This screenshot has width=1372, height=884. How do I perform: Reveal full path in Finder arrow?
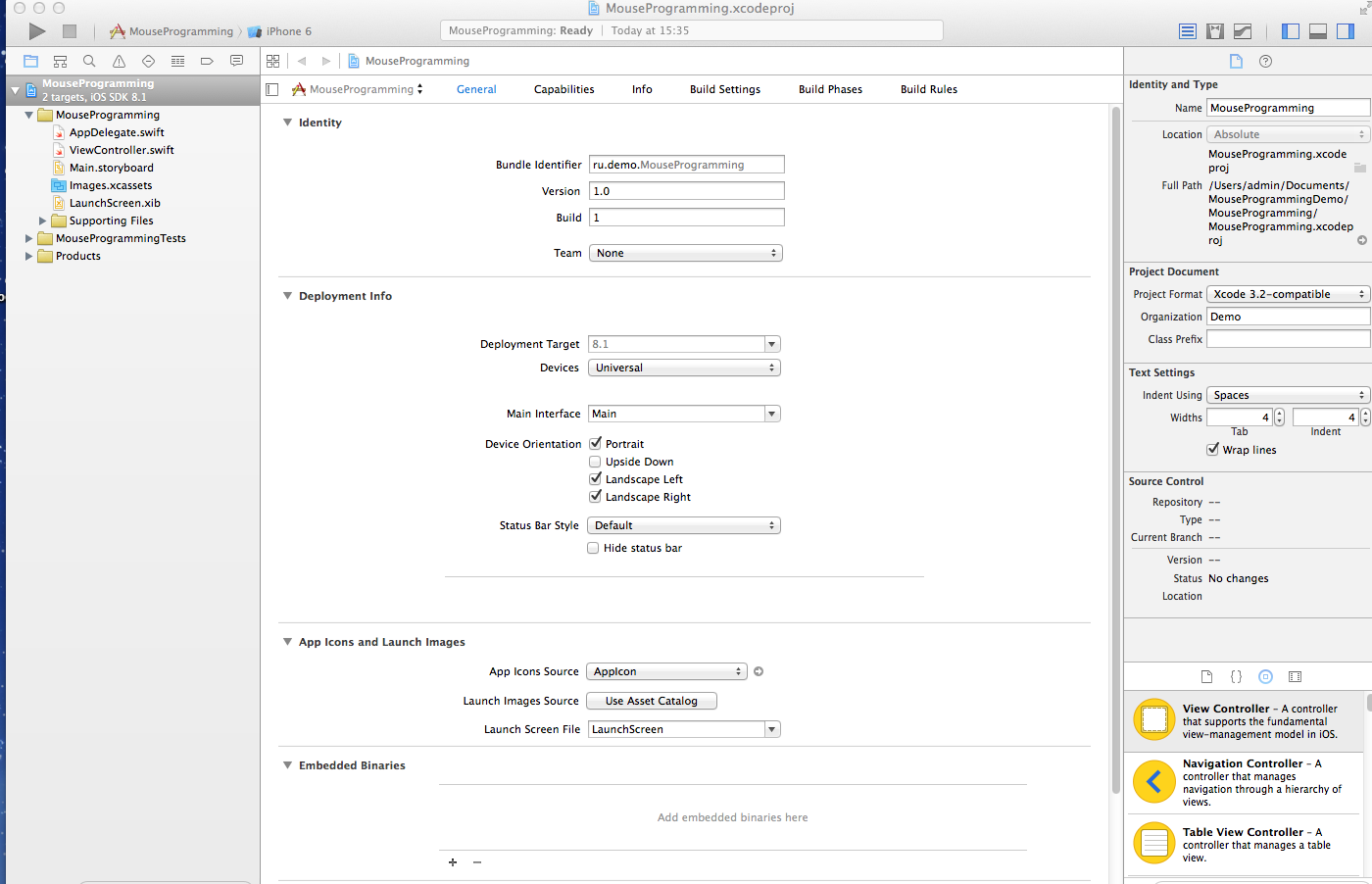(1361, 240)
